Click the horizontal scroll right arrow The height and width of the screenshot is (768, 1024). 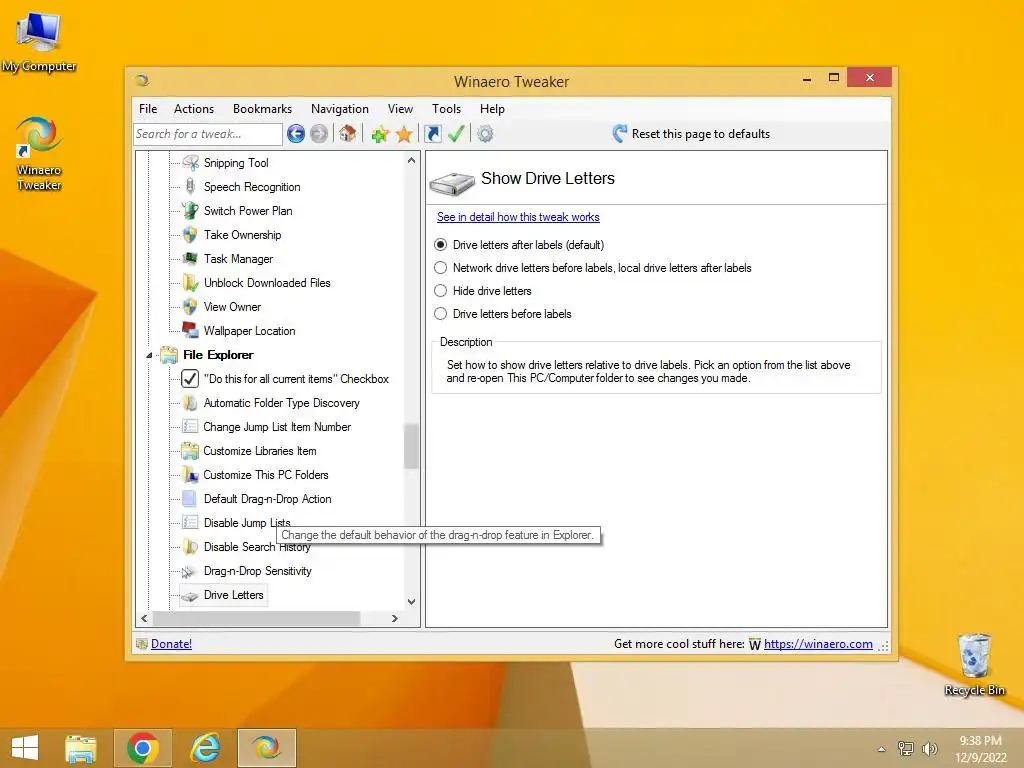click(x=394, y=618)
